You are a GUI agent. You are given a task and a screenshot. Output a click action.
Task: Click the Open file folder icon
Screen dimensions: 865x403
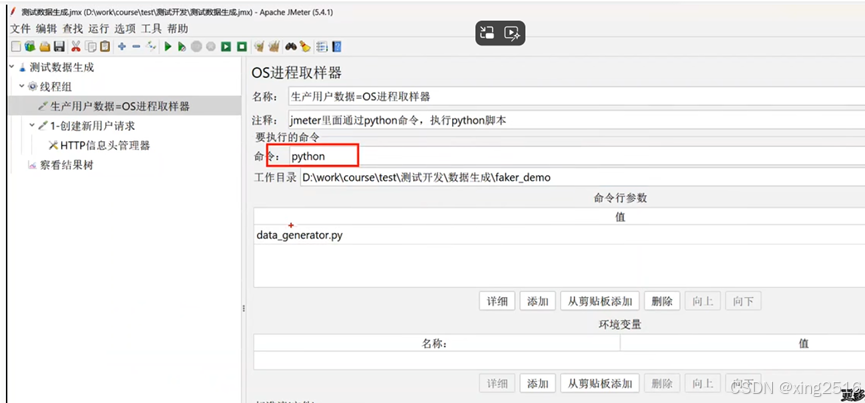[x=45, y=47]
